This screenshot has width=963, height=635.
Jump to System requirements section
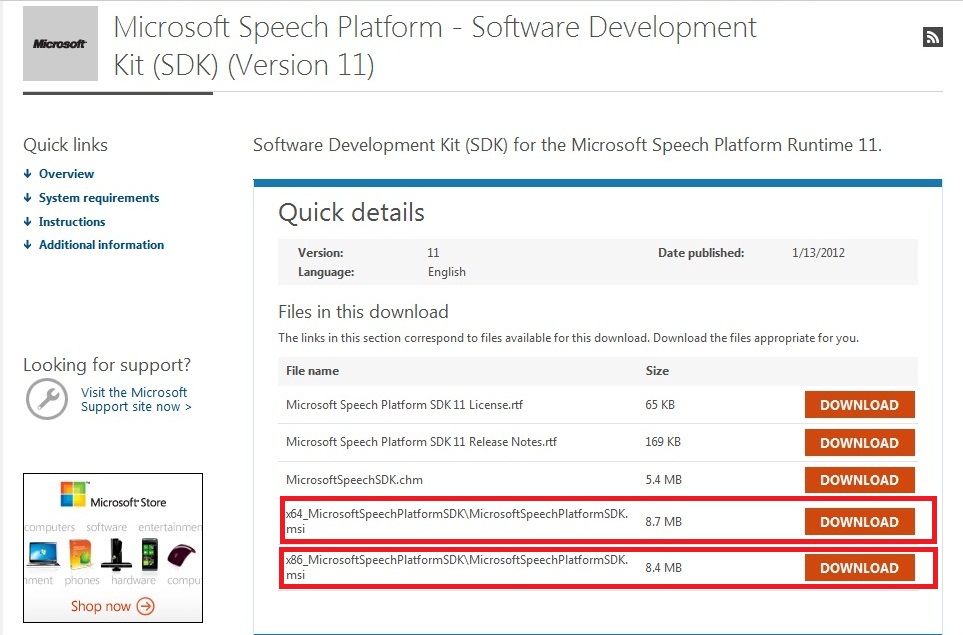[99, 198]
